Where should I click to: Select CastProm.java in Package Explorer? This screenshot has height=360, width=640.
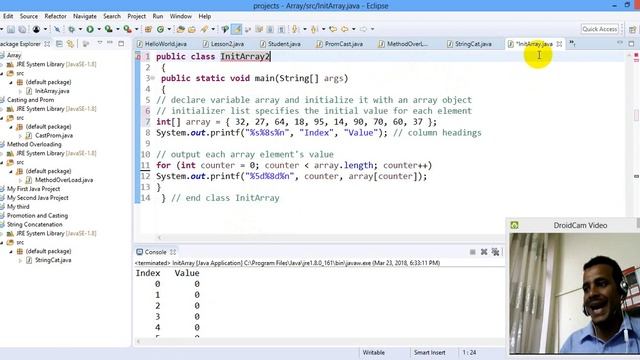[53, 136]
